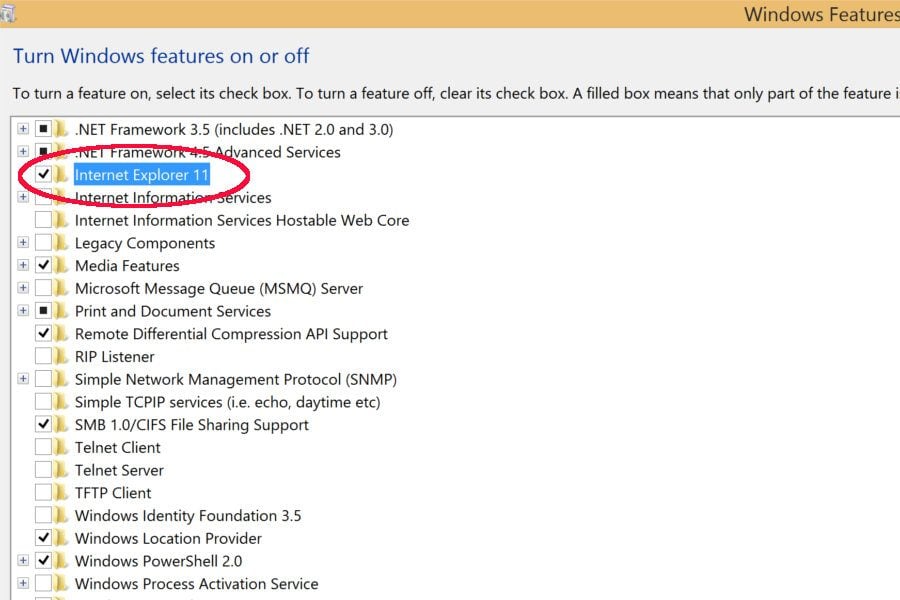Uncheck the Internet Explorer 11 checkbox

click(44, 174)
